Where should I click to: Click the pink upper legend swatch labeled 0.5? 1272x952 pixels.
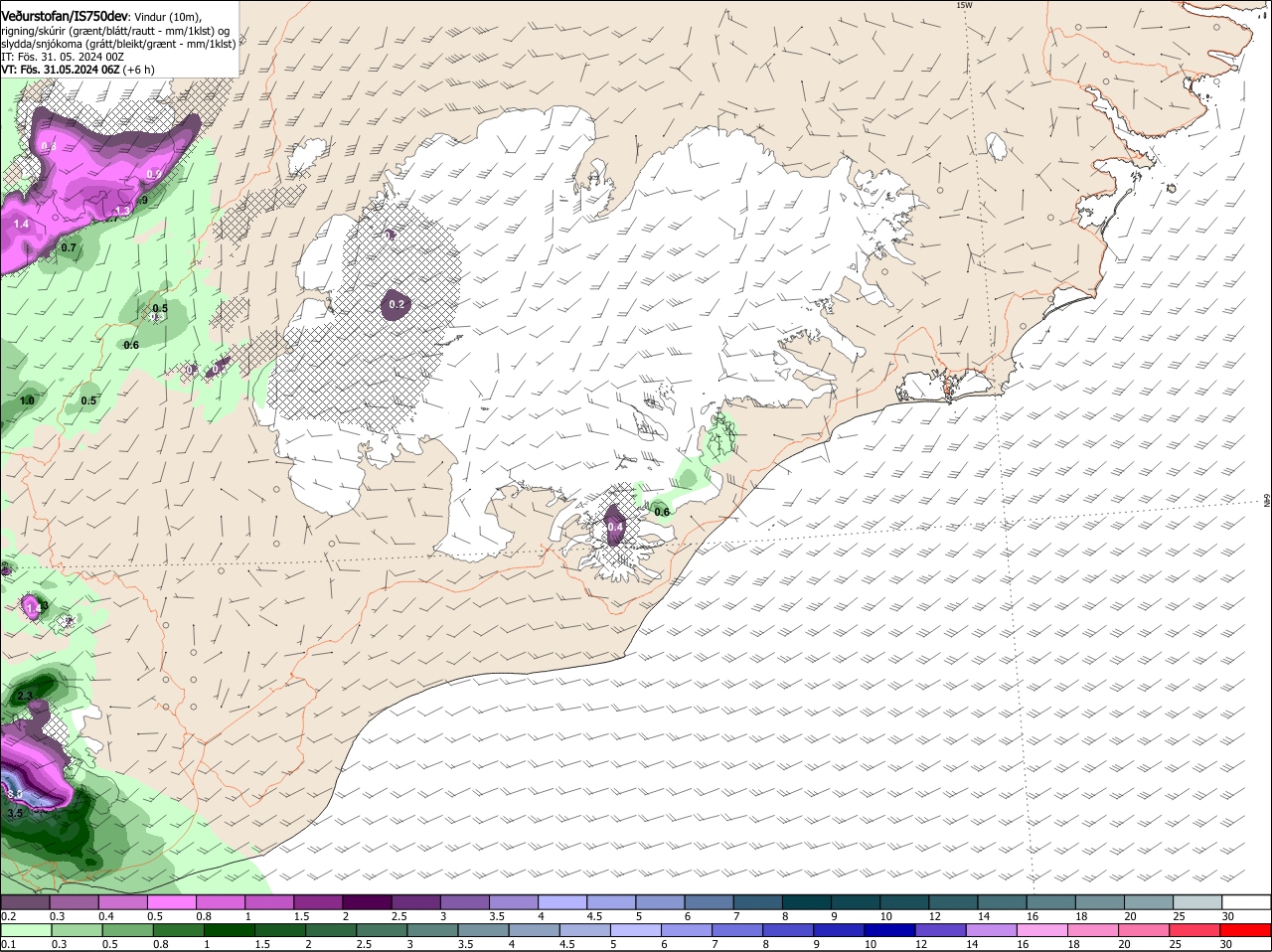172,901
